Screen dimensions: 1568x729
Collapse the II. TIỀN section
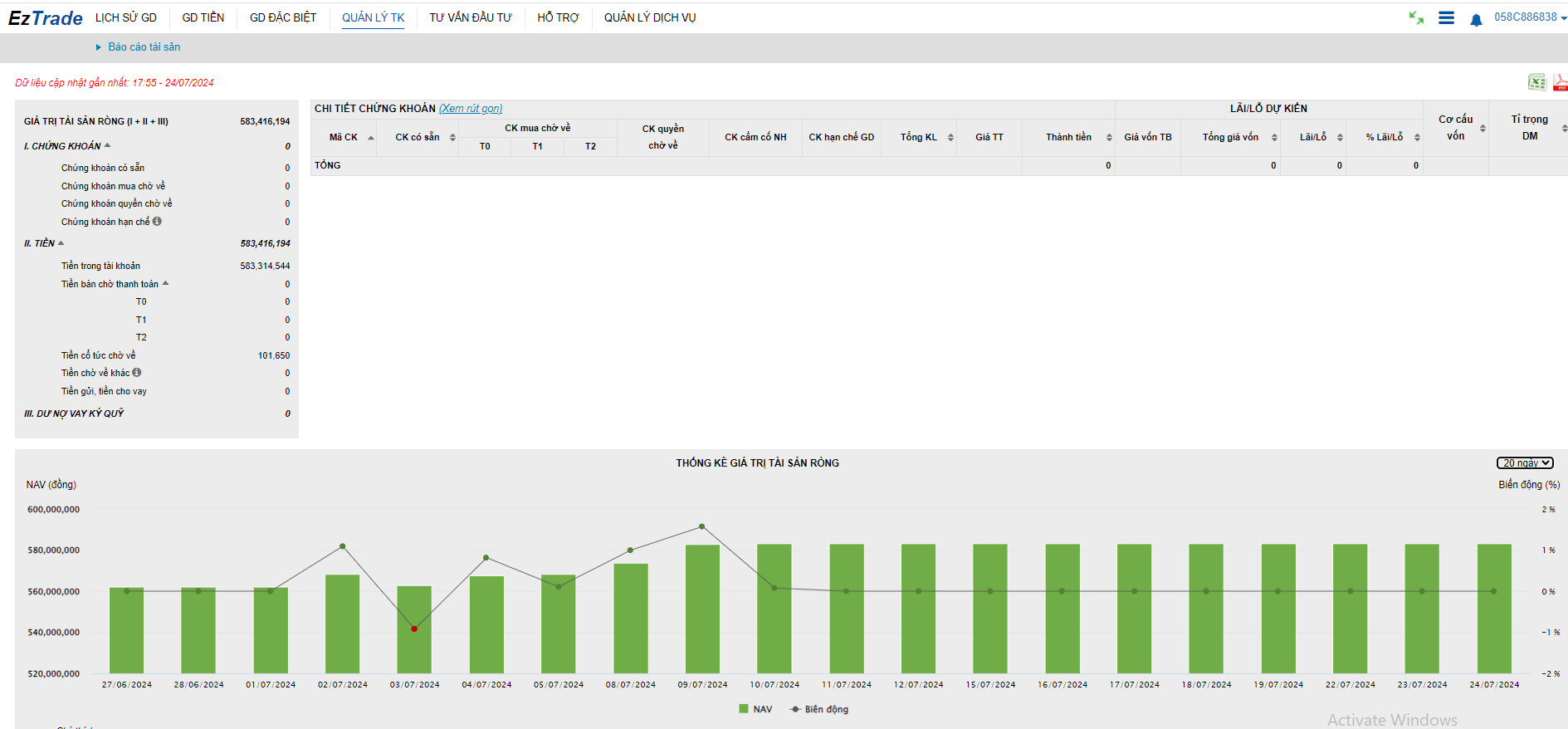pos(61,242)
